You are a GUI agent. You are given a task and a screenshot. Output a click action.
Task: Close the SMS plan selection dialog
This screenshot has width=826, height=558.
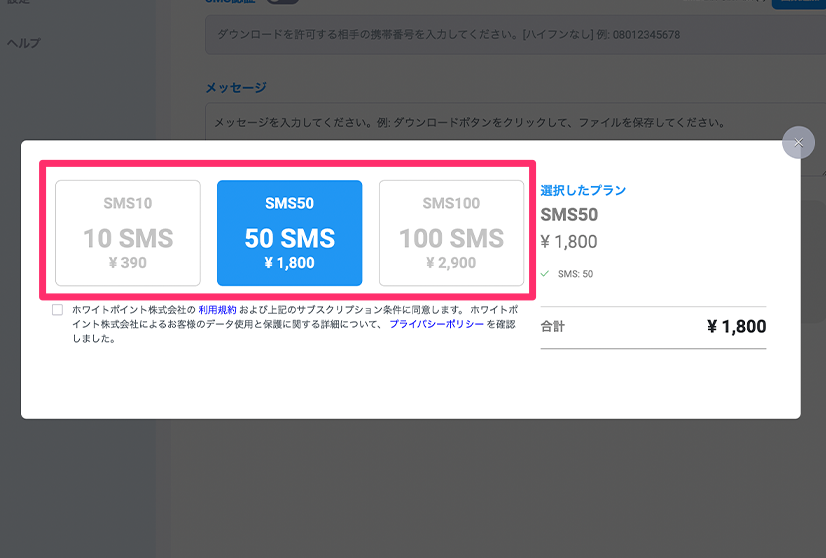(798, 143)
